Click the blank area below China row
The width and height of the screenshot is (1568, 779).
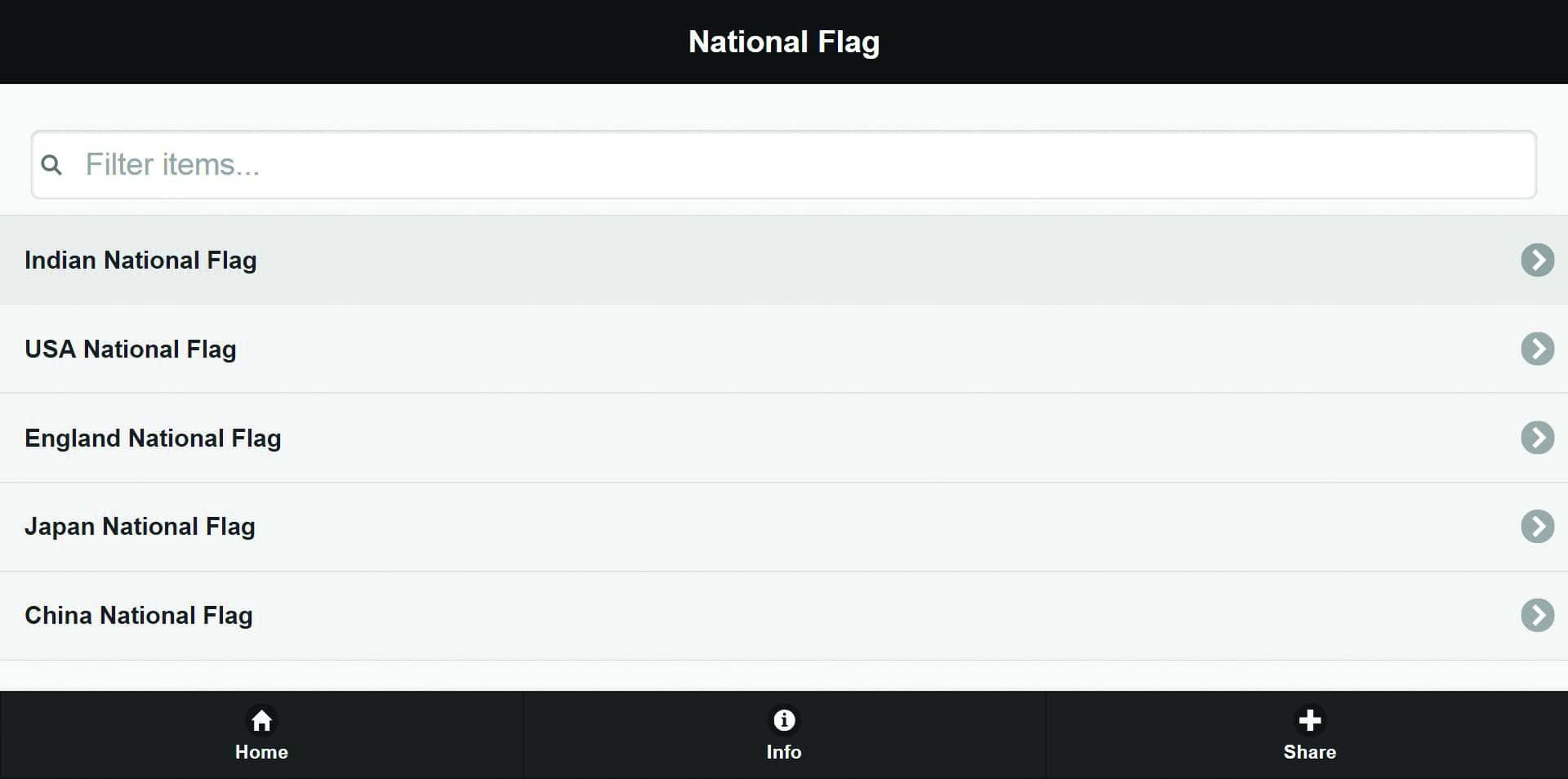tap(784, 675)
